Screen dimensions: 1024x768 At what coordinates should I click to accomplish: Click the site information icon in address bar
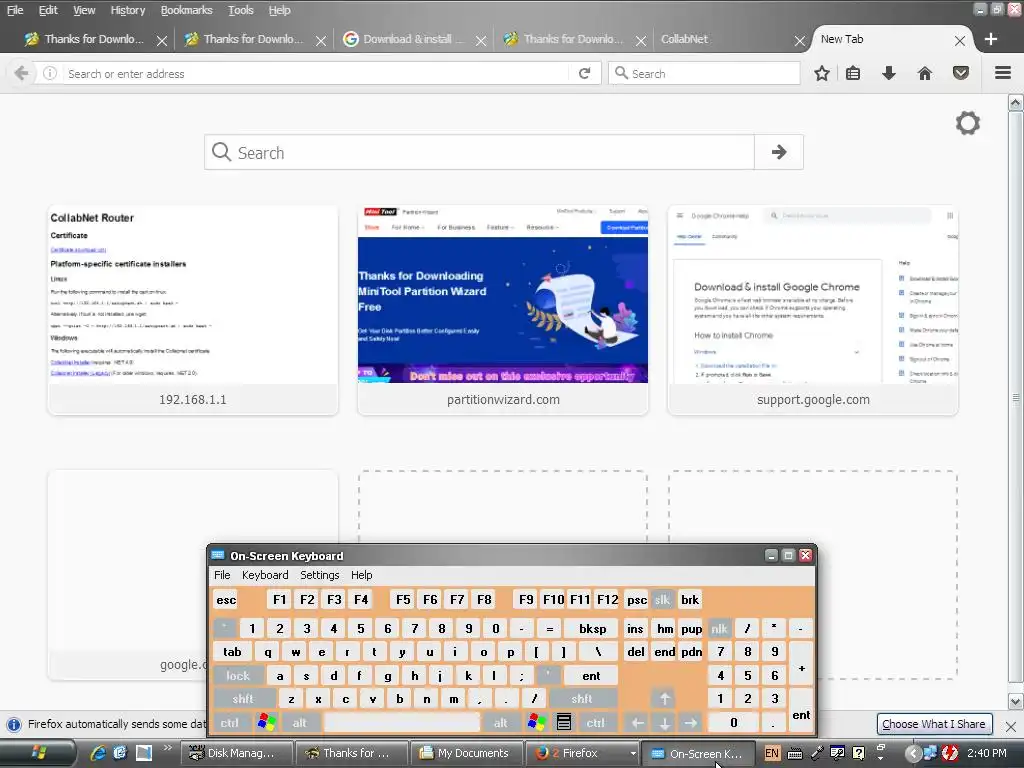[50, 73]
